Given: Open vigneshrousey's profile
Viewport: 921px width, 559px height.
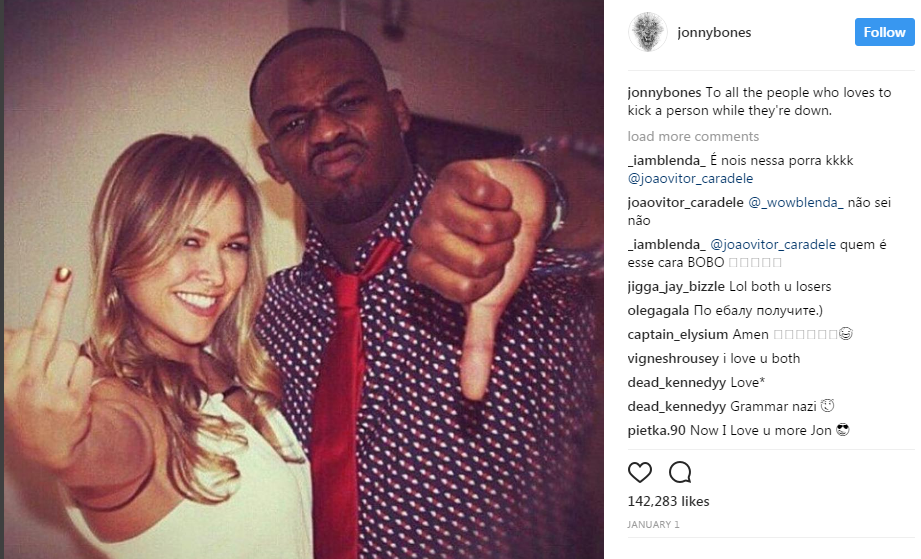Looking at the screenshot, I should click(673, 359).
